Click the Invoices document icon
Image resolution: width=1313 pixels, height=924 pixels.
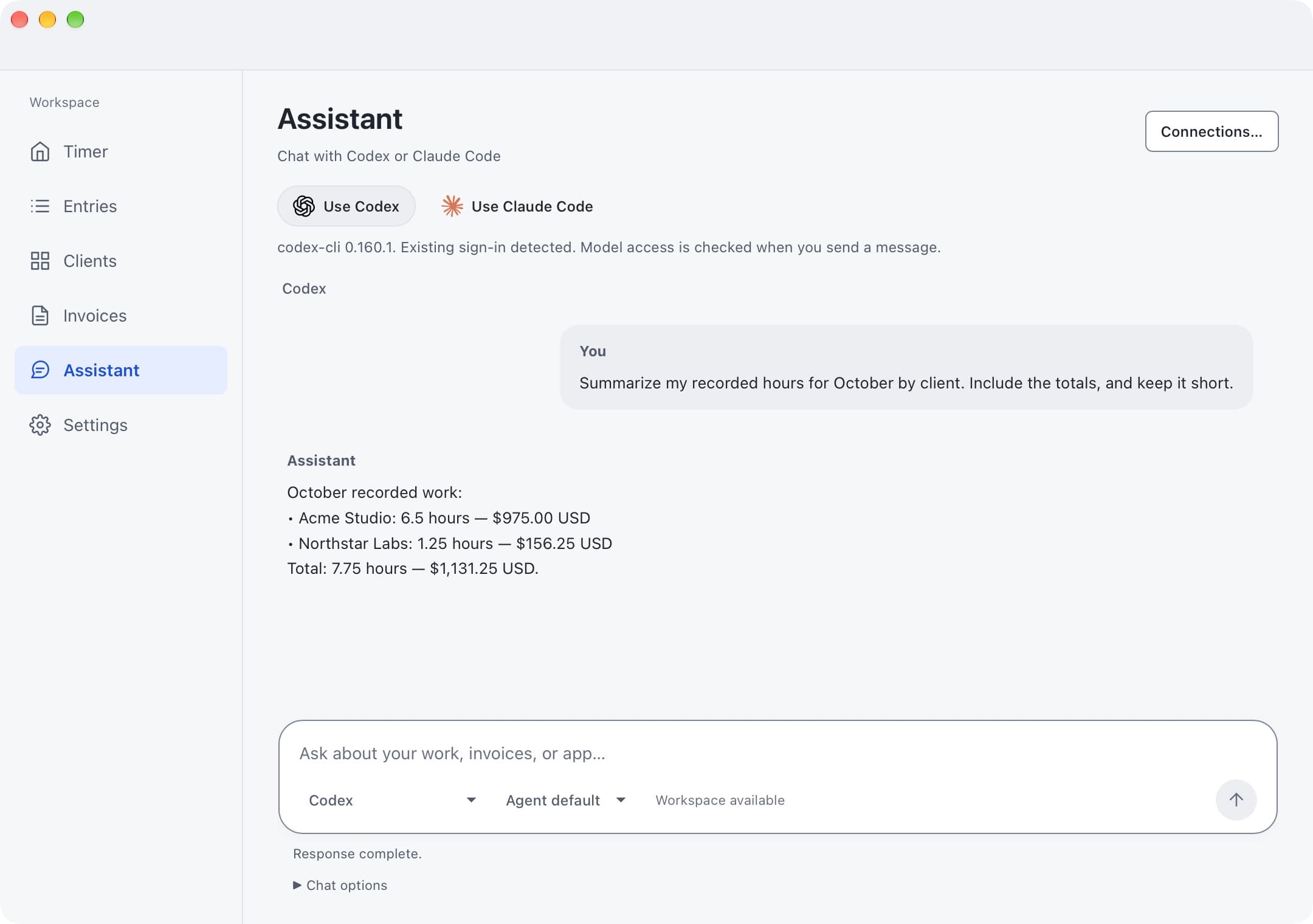[x=40, y=315]
